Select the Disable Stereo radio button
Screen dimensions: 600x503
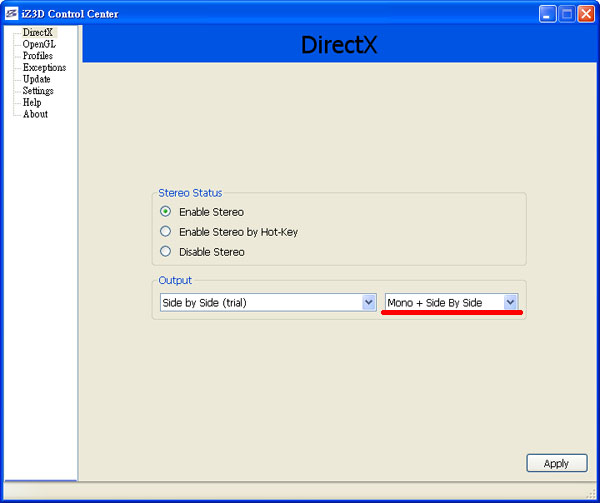165,252
